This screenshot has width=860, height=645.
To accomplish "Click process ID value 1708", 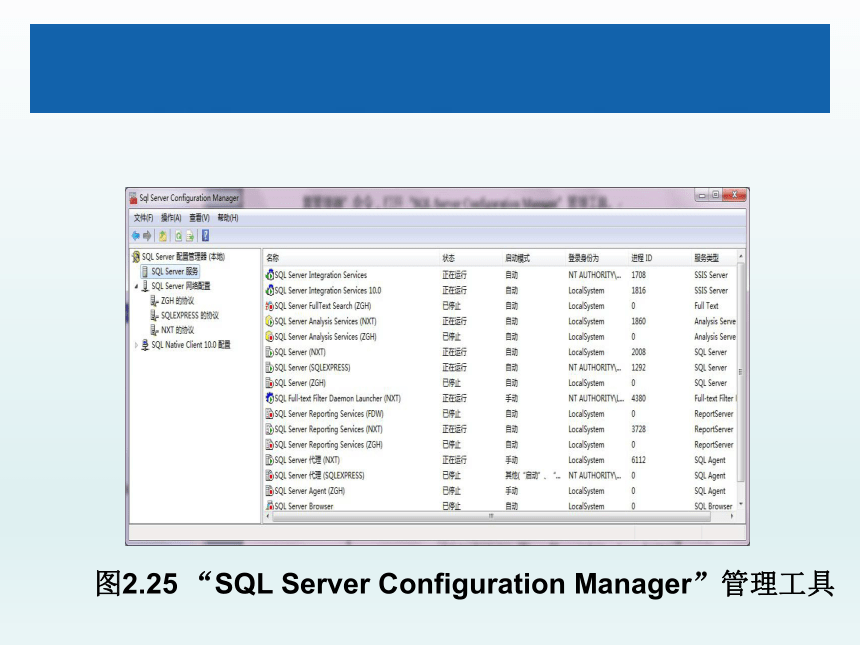I will click(638, 275).
